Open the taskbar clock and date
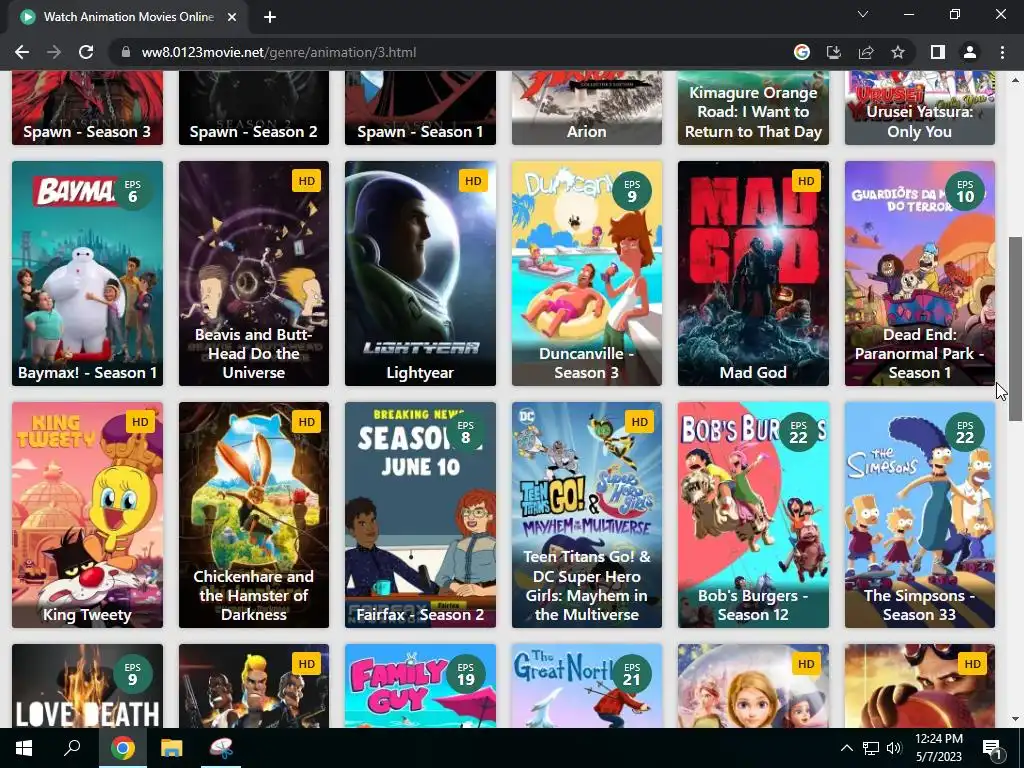Screen dimensions: 1024x768 point(938,748)
